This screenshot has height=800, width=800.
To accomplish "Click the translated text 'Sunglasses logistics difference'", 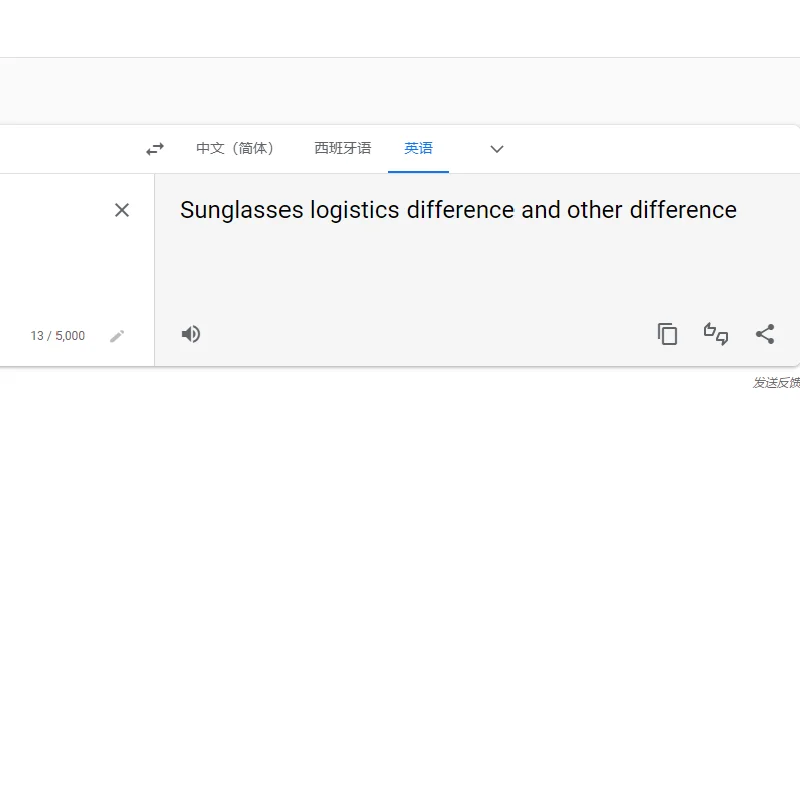I will pos(347,210).
